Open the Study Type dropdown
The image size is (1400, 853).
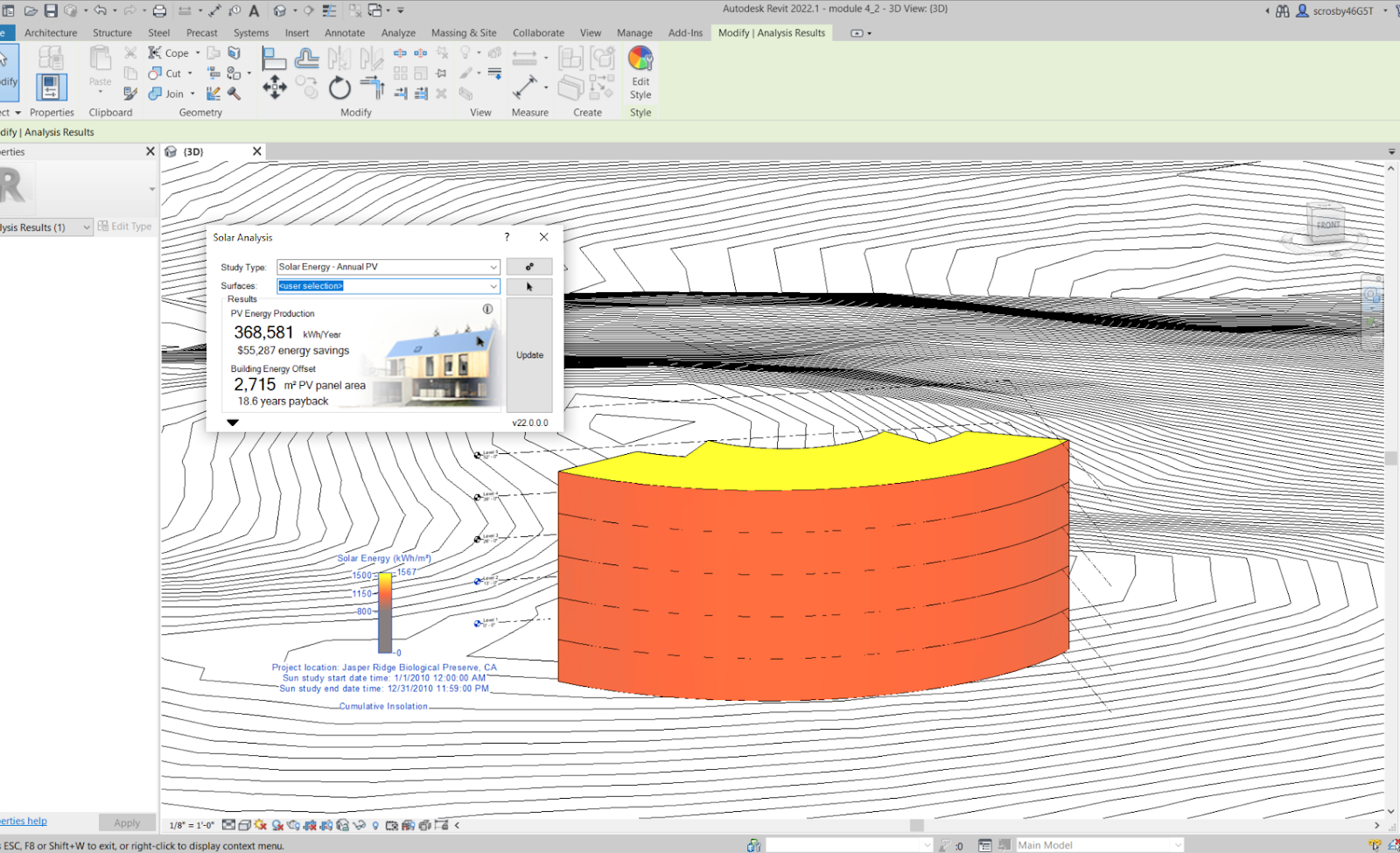tap(493, 267)
